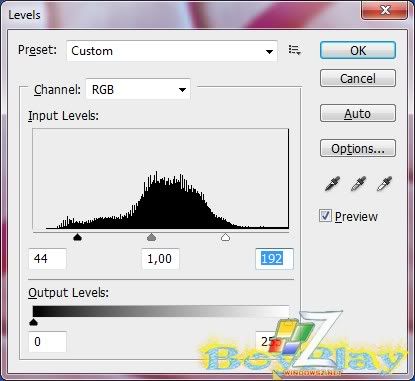Click the Auto button
Viewport: 415px width, 381px height.
point(358,113)
